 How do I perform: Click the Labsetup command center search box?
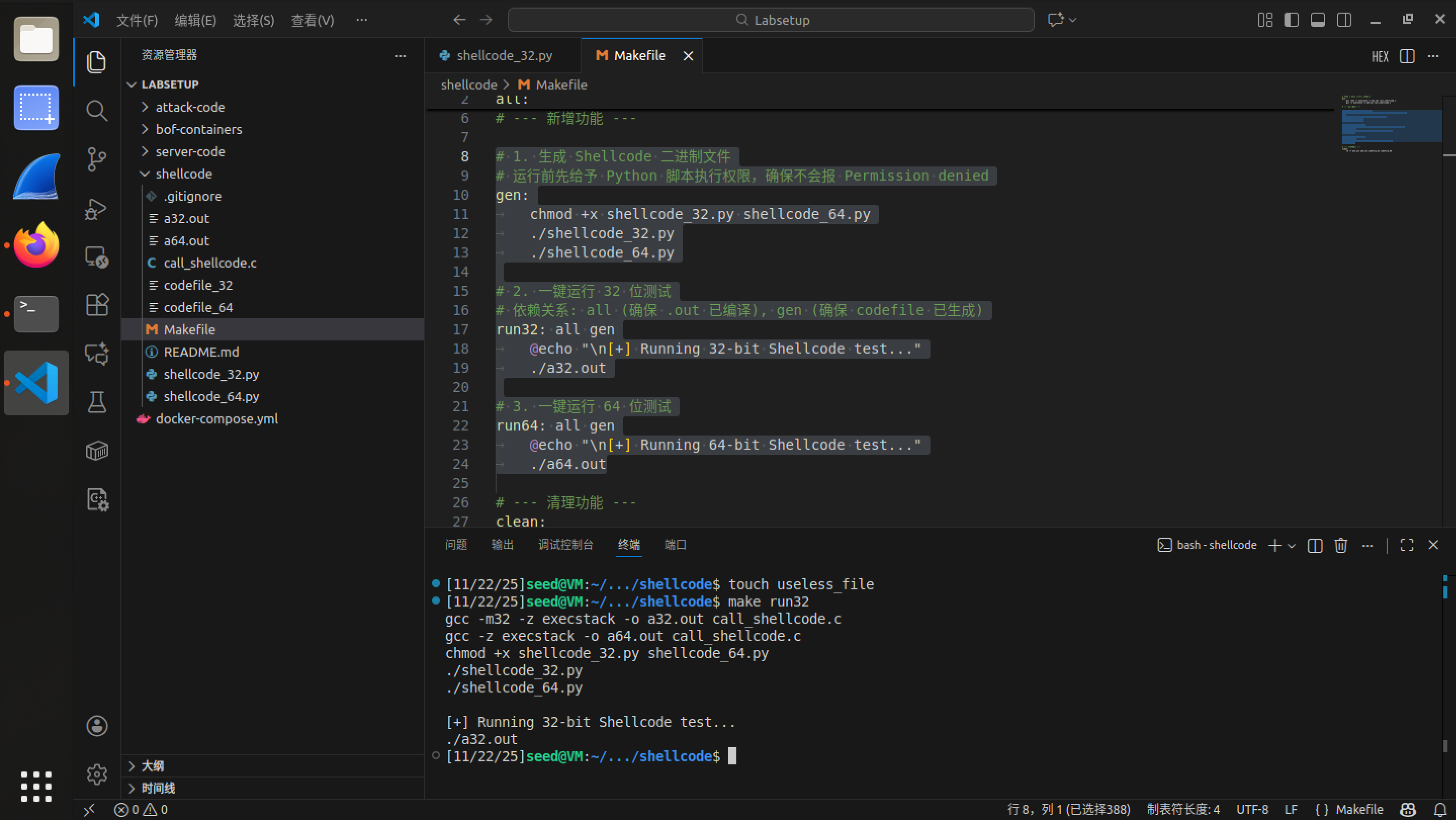771,20
